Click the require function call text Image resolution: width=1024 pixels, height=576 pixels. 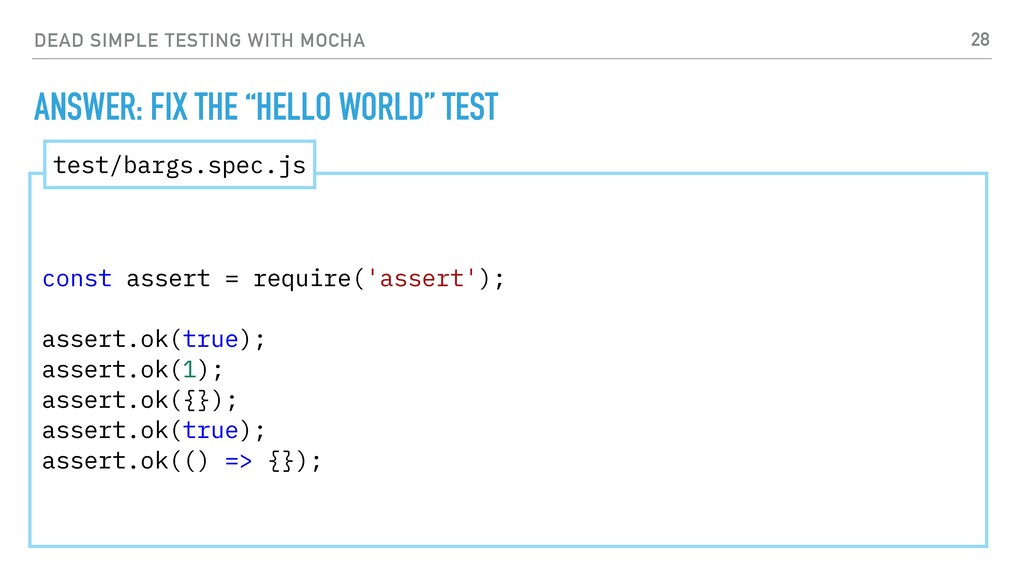coord(302,280)
